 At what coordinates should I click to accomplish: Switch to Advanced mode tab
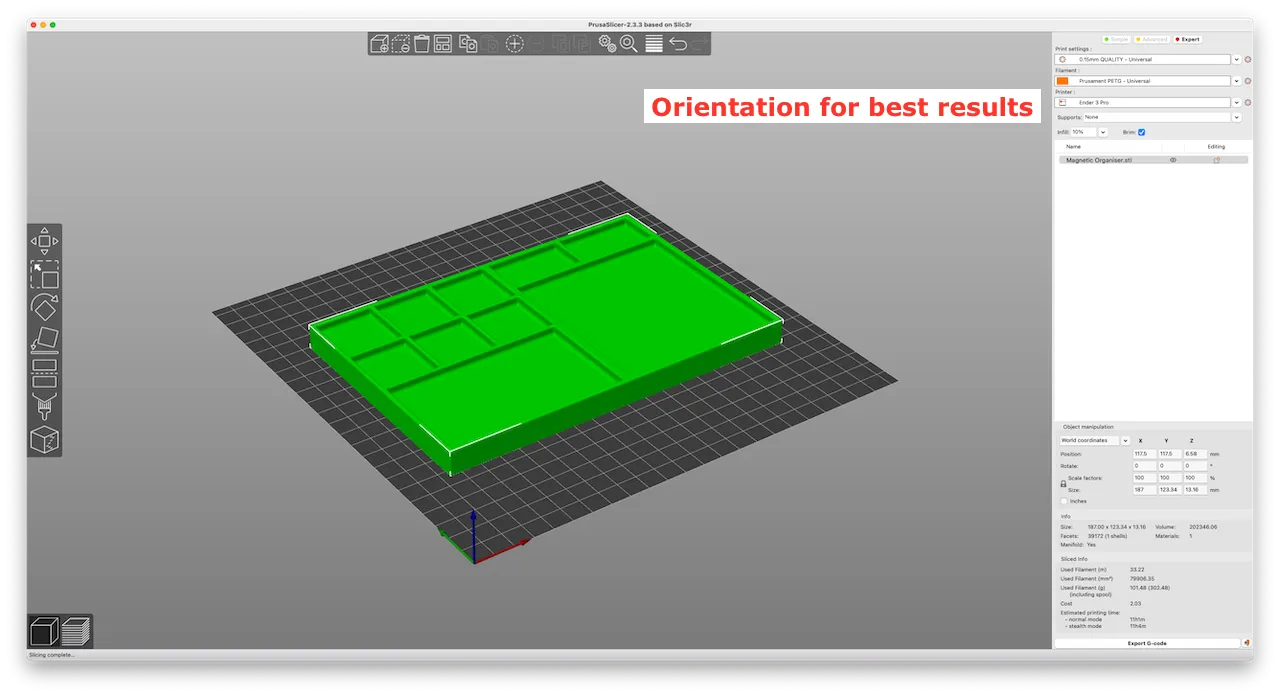1152,39
